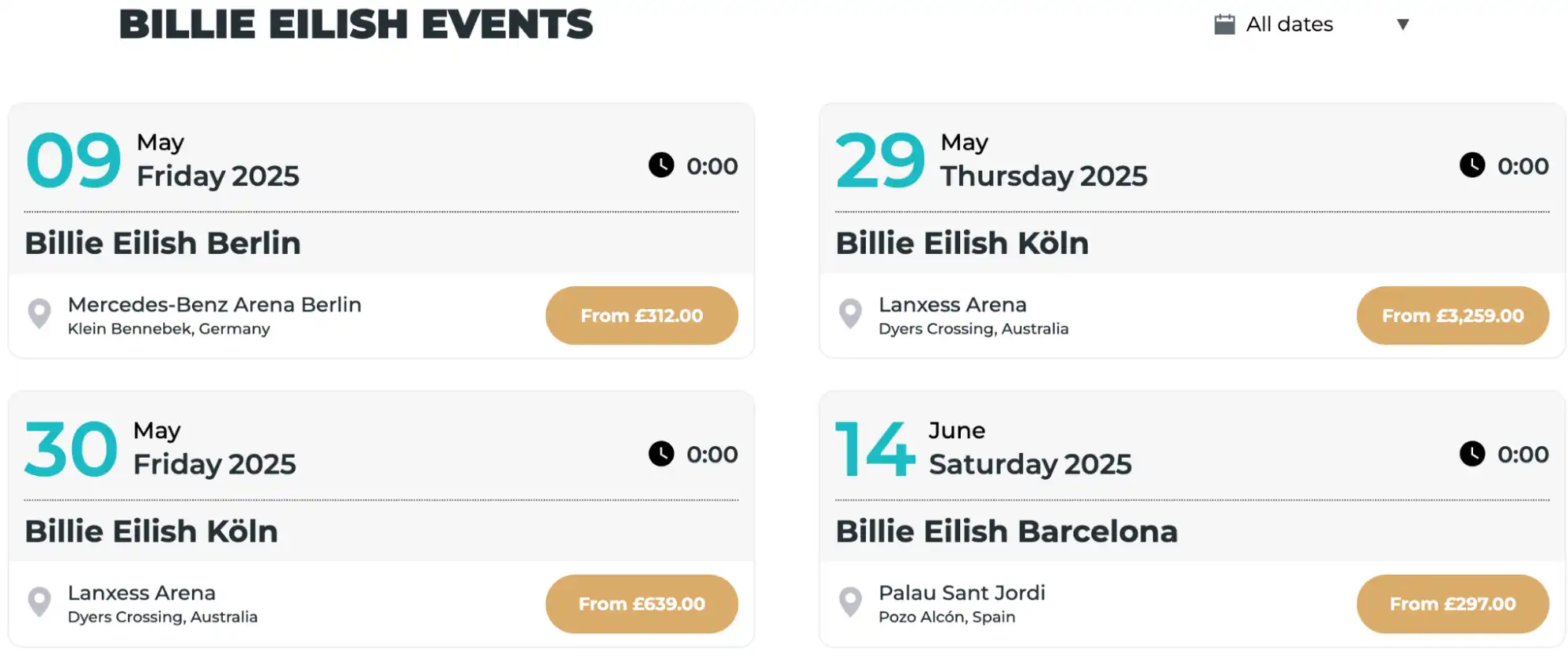Click the clock icon on the June 14 Barcelona event
The image size is (1568, 664).
(x=1471, y=454)
